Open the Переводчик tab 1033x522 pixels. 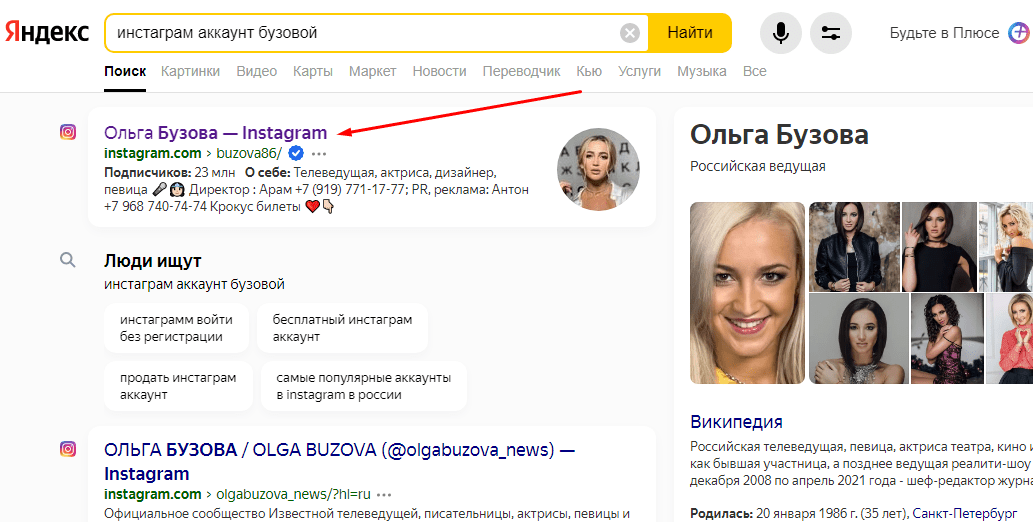521,71
